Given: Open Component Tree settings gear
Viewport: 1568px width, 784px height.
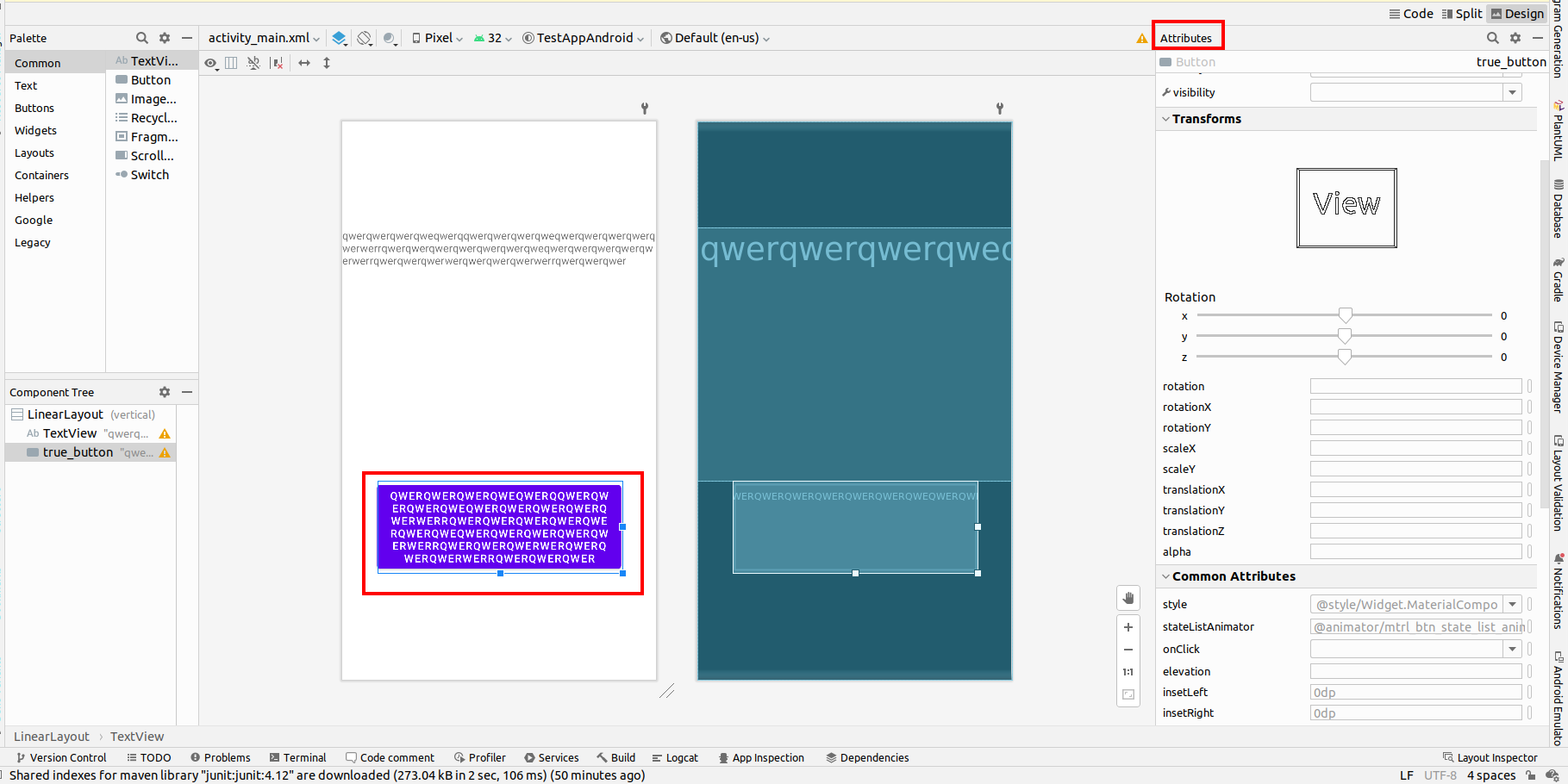Looking at the screenshot, I should click(165, 392).
